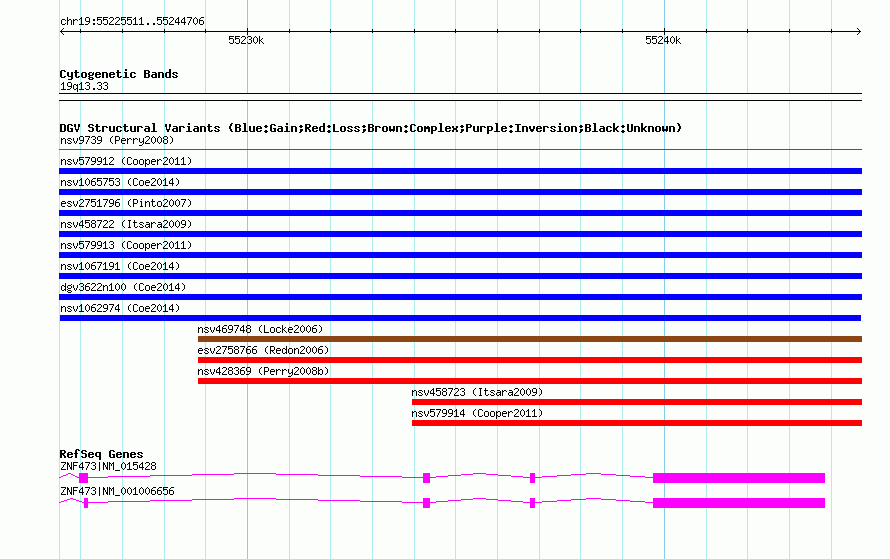Click the nsv469748 (Locke2006) label
Image resolution: width=890 pixels, height=559 pixels.
pyautogui.click(x=260, y=329)
